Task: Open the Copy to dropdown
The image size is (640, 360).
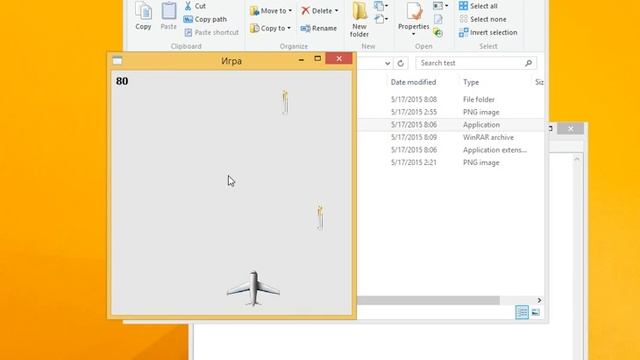Action: pos(270,28)
